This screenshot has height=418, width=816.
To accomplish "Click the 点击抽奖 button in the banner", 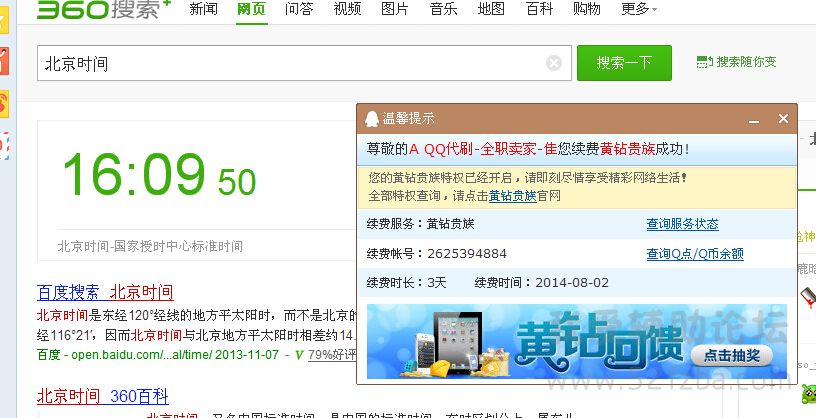I will click(x=732, y=356).
